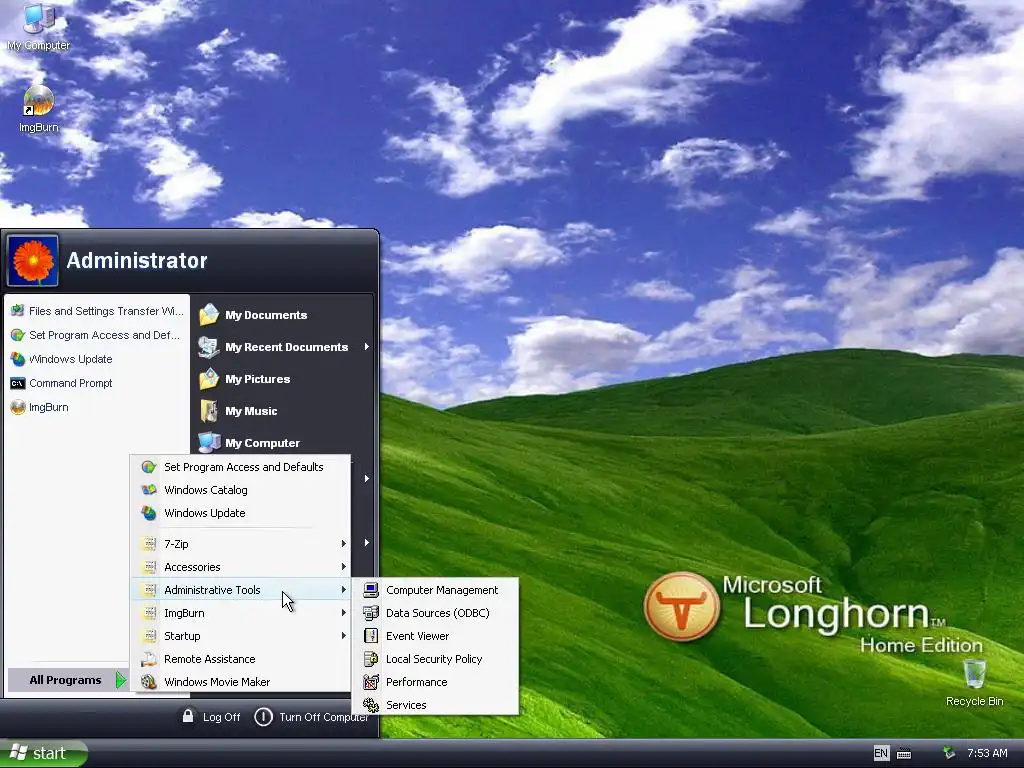The image size is (1024, 768).
Task: Expand the 7-Zip submenu arrow
Action: coord(344,544)
